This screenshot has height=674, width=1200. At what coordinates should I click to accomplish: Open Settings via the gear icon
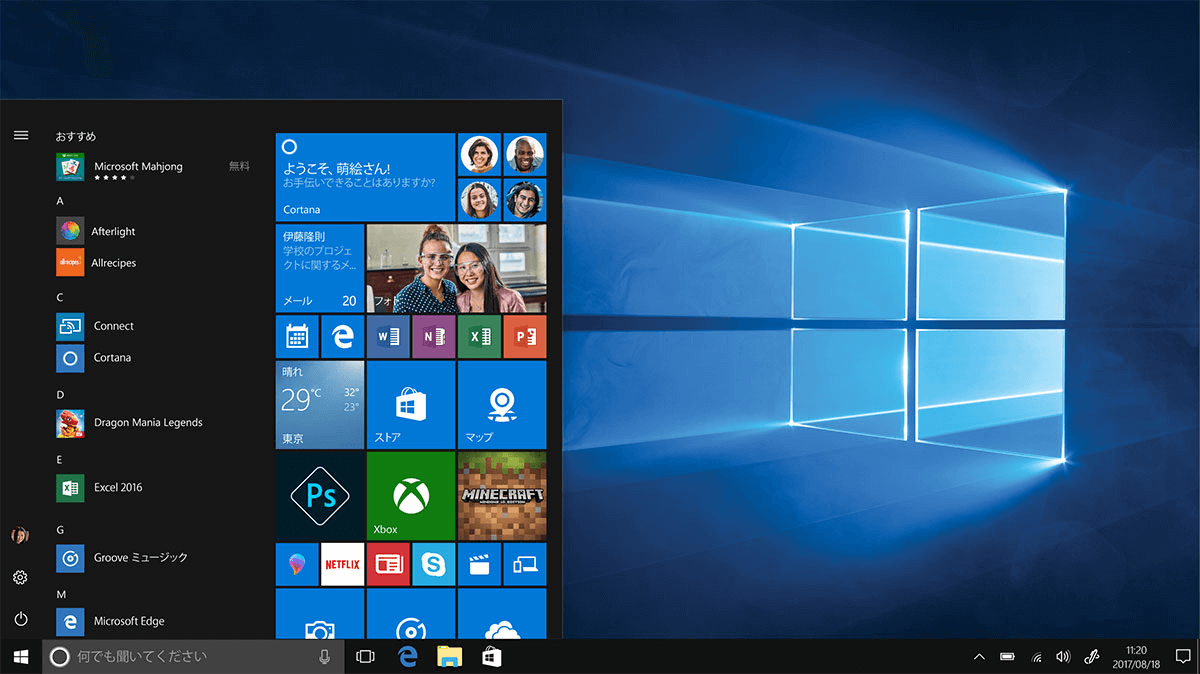[x=21, y=578]
